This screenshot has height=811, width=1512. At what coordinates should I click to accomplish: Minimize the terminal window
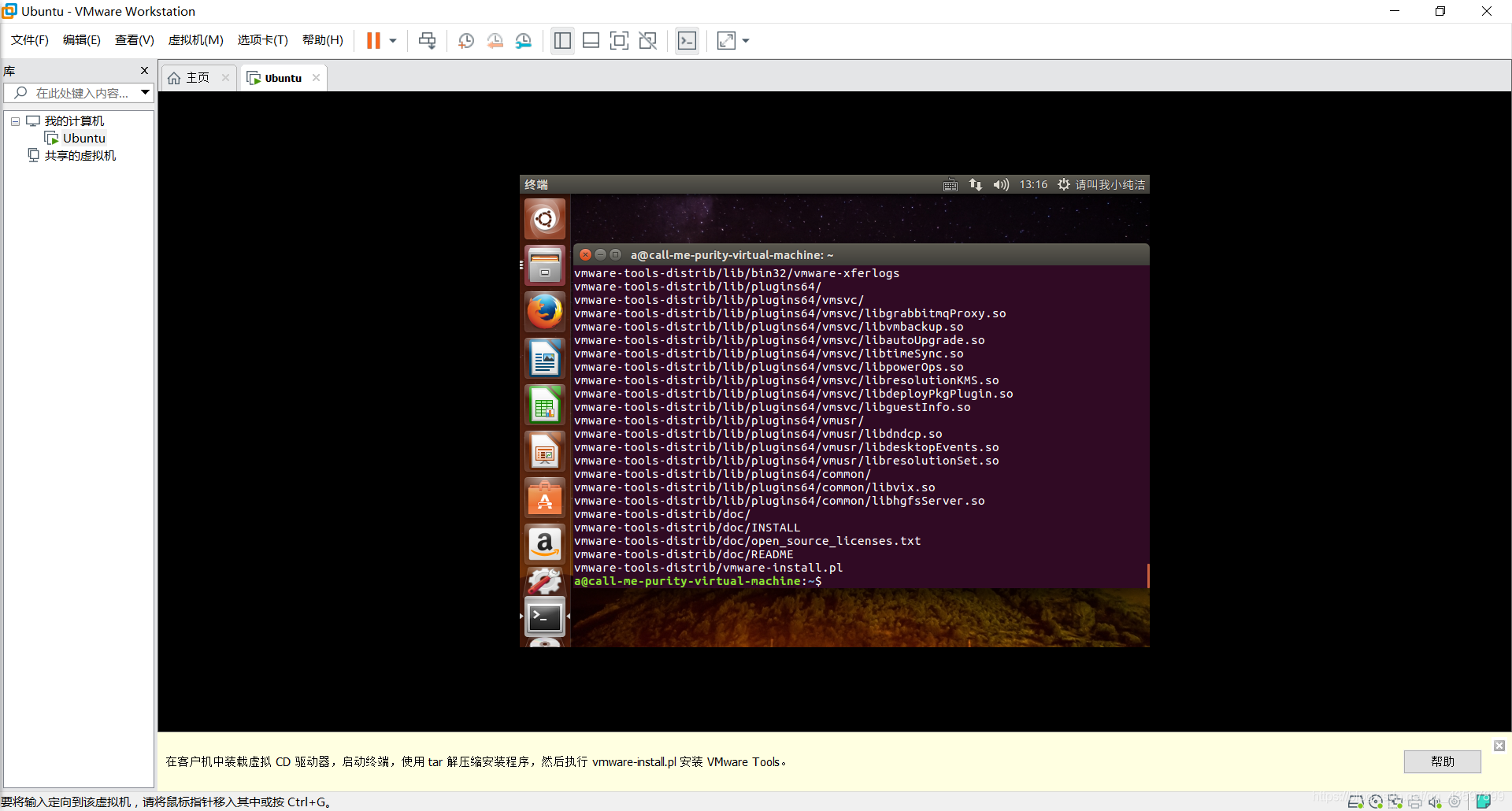coord(600,254)
